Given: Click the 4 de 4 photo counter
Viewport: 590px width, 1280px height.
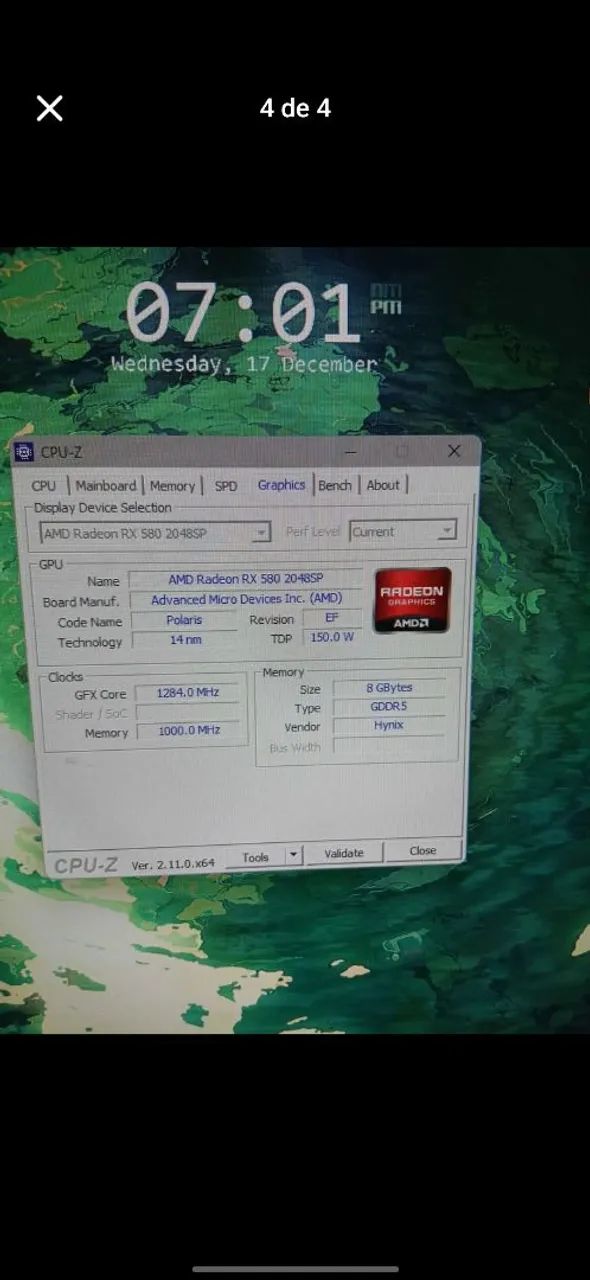Looking at the screenshot, I should tap(295, 108).
